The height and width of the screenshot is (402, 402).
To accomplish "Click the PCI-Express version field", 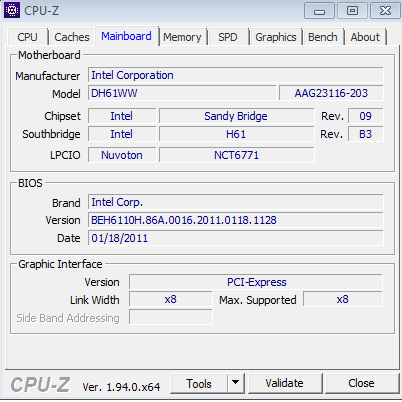I will 256,282.
